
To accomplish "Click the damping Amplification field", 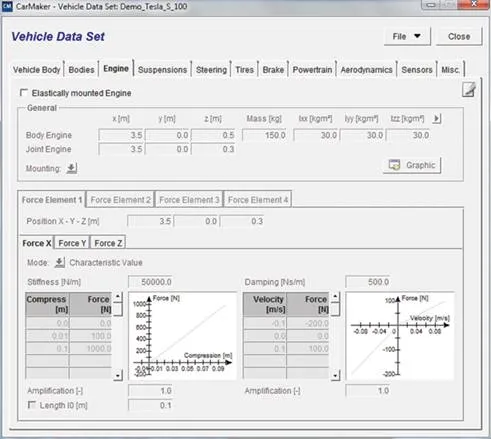I will tap(368, 390).
